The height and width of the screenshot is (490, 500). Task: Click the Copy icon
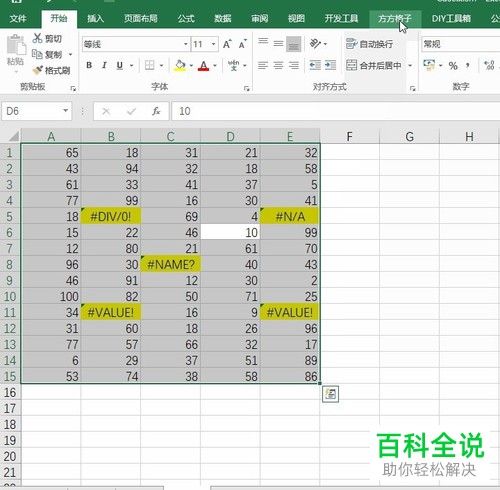click(37, 54)
